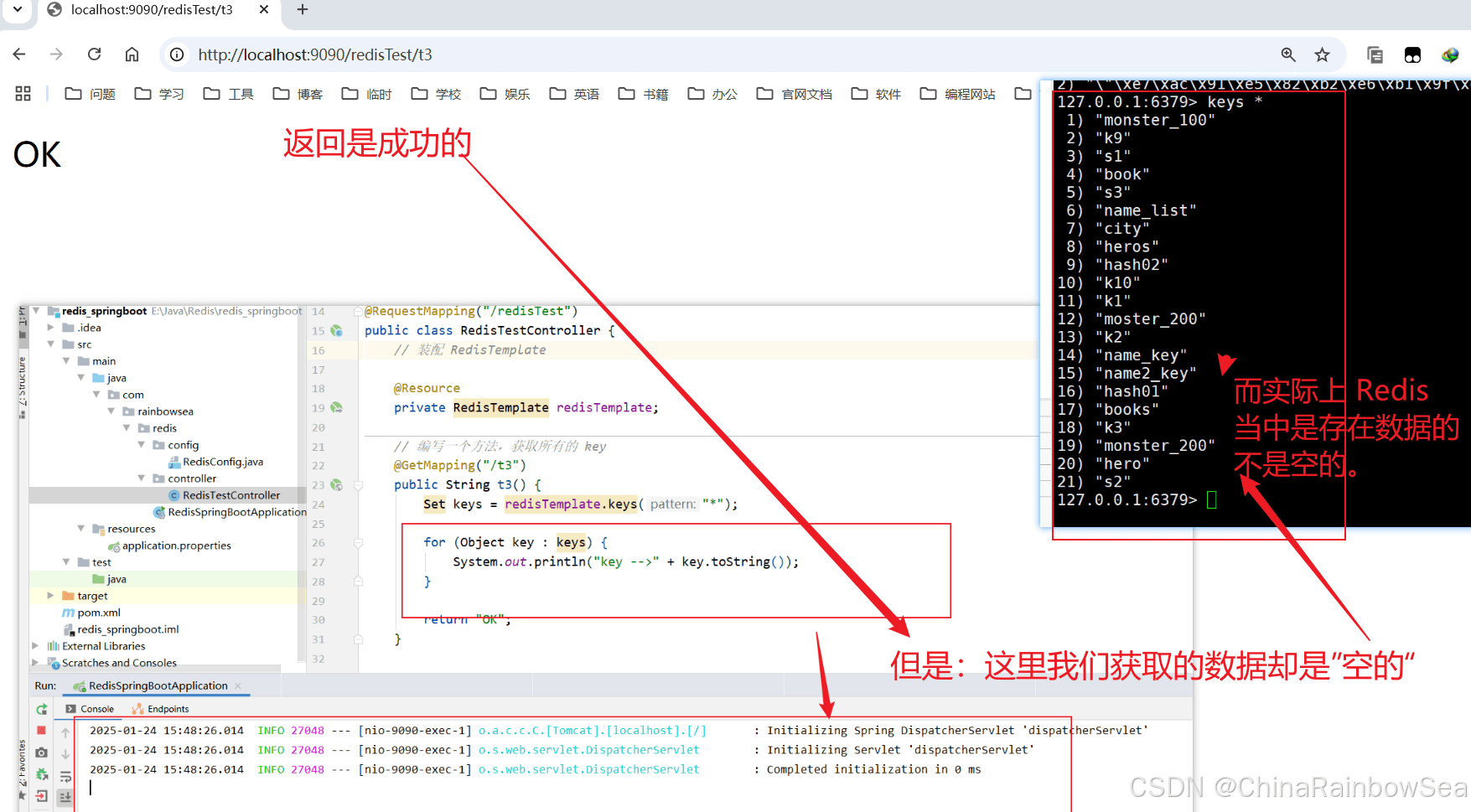
Task: Open RedisConfig.java in project tree
Action: 216,462
